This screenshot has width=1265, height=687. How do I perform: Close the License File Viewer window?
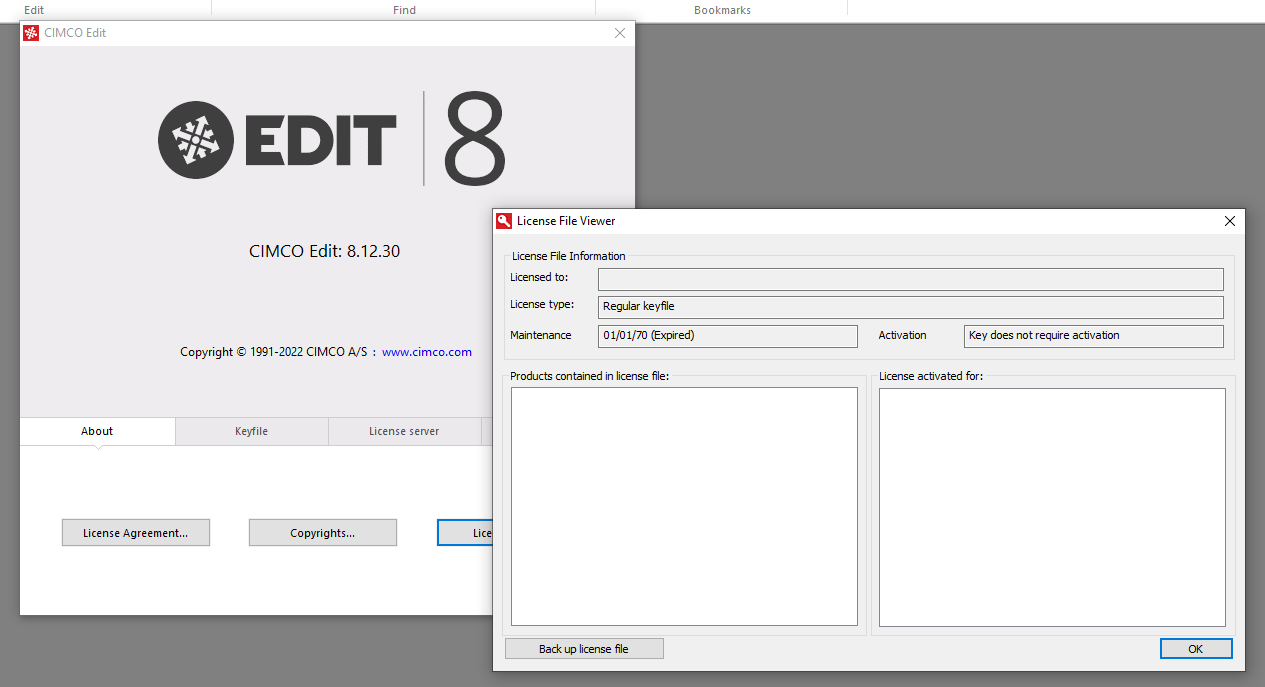[1230, 221]
